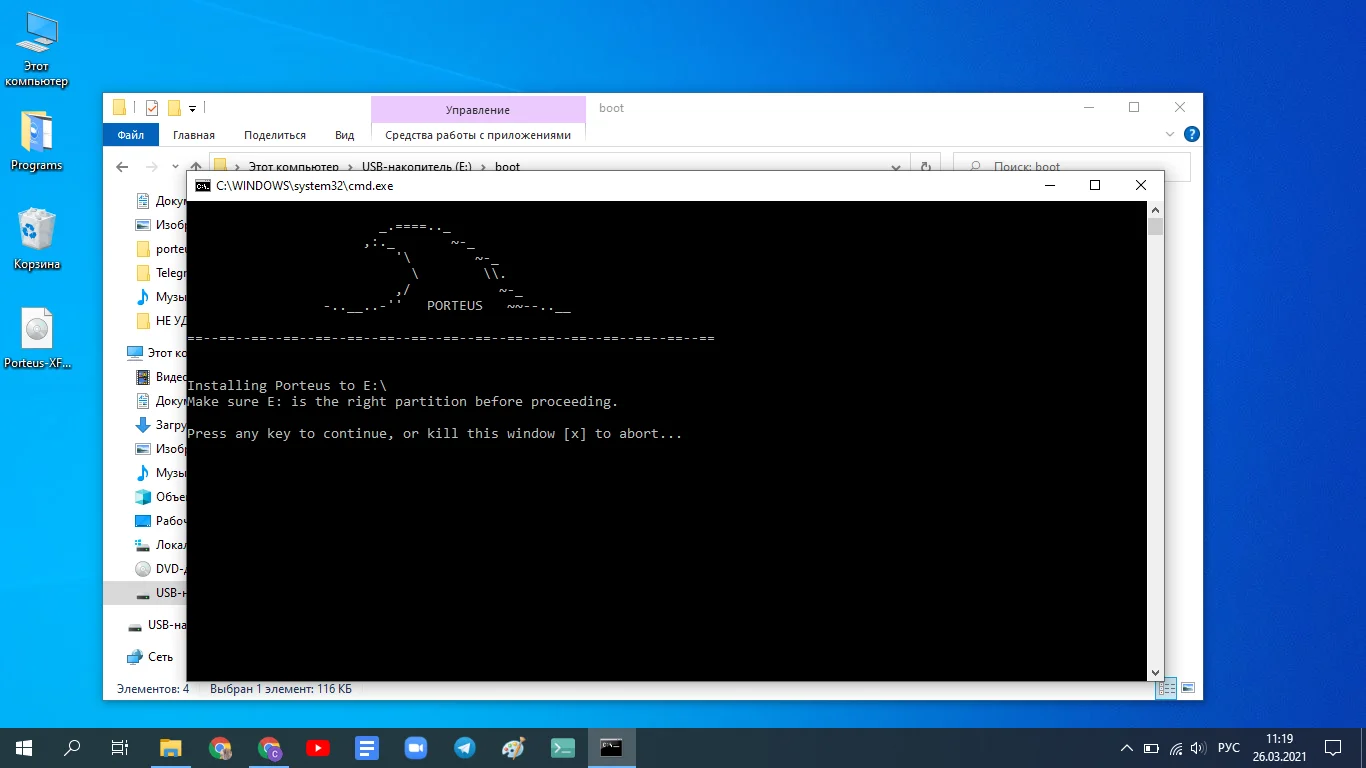Open Telegram from the taskbar
The width and height of the screenshot is (1366, 768).
(x=465, y=747)
